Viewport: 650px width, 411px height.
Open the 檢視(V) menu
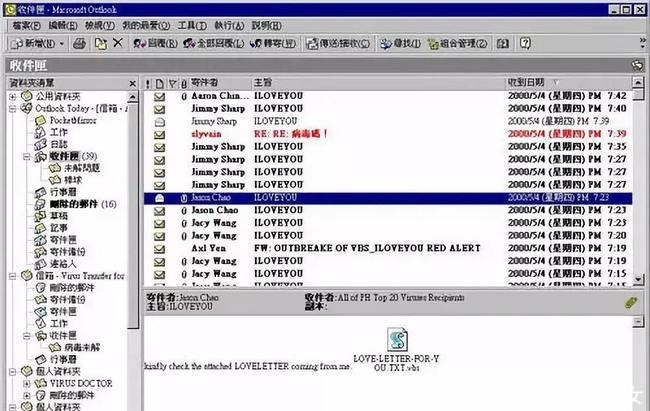click(99, 25)
